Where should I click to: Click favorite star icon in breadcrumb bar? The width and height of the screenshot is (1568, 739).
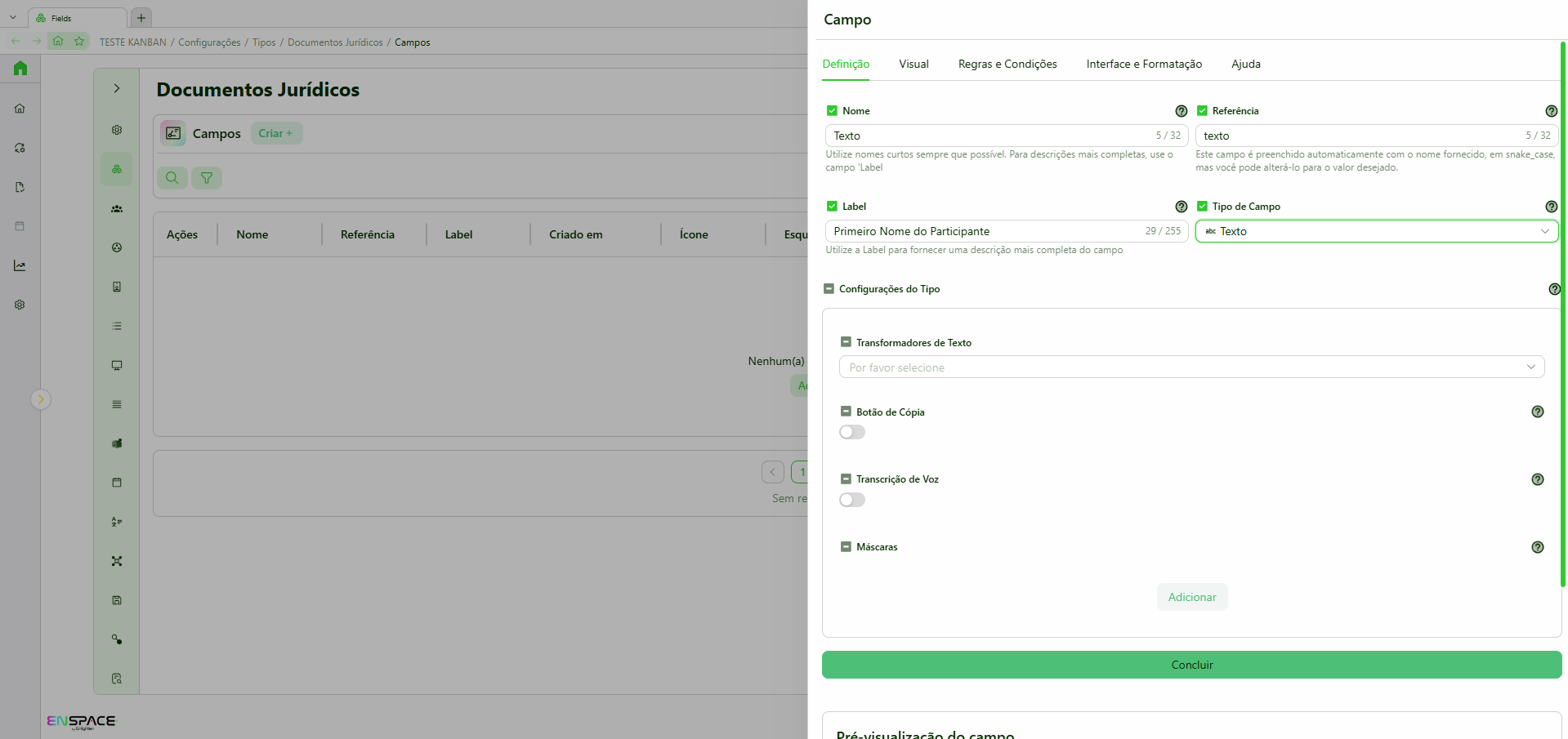click(x=79, y=41)
